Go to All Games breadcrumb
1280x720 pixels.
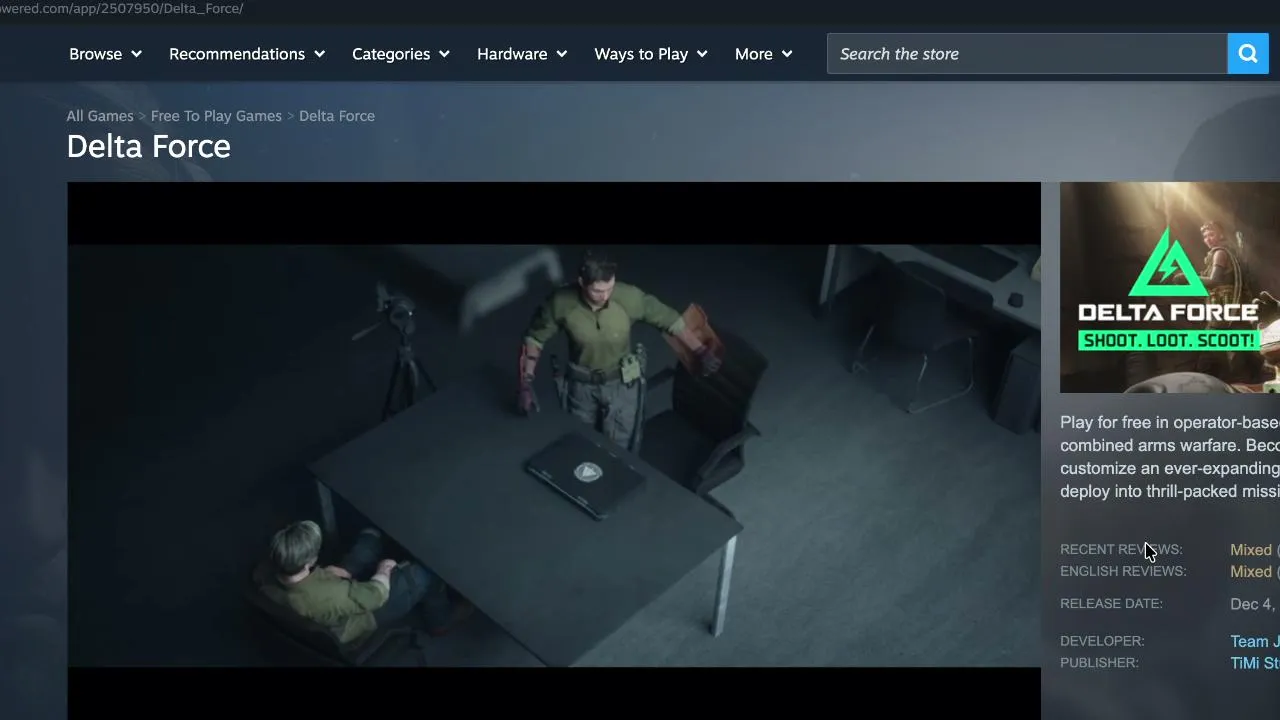[x=100, y=116]
